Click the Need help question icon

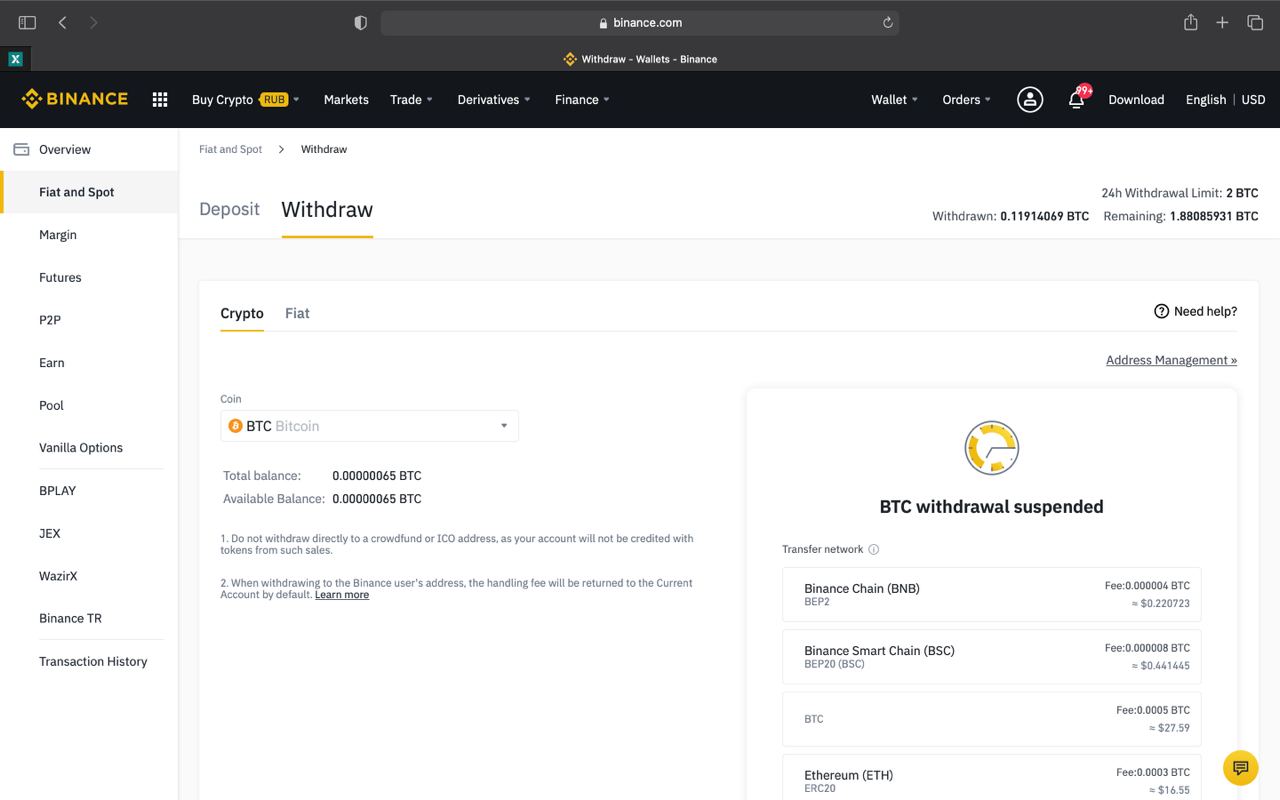(x=1161, y=311)
